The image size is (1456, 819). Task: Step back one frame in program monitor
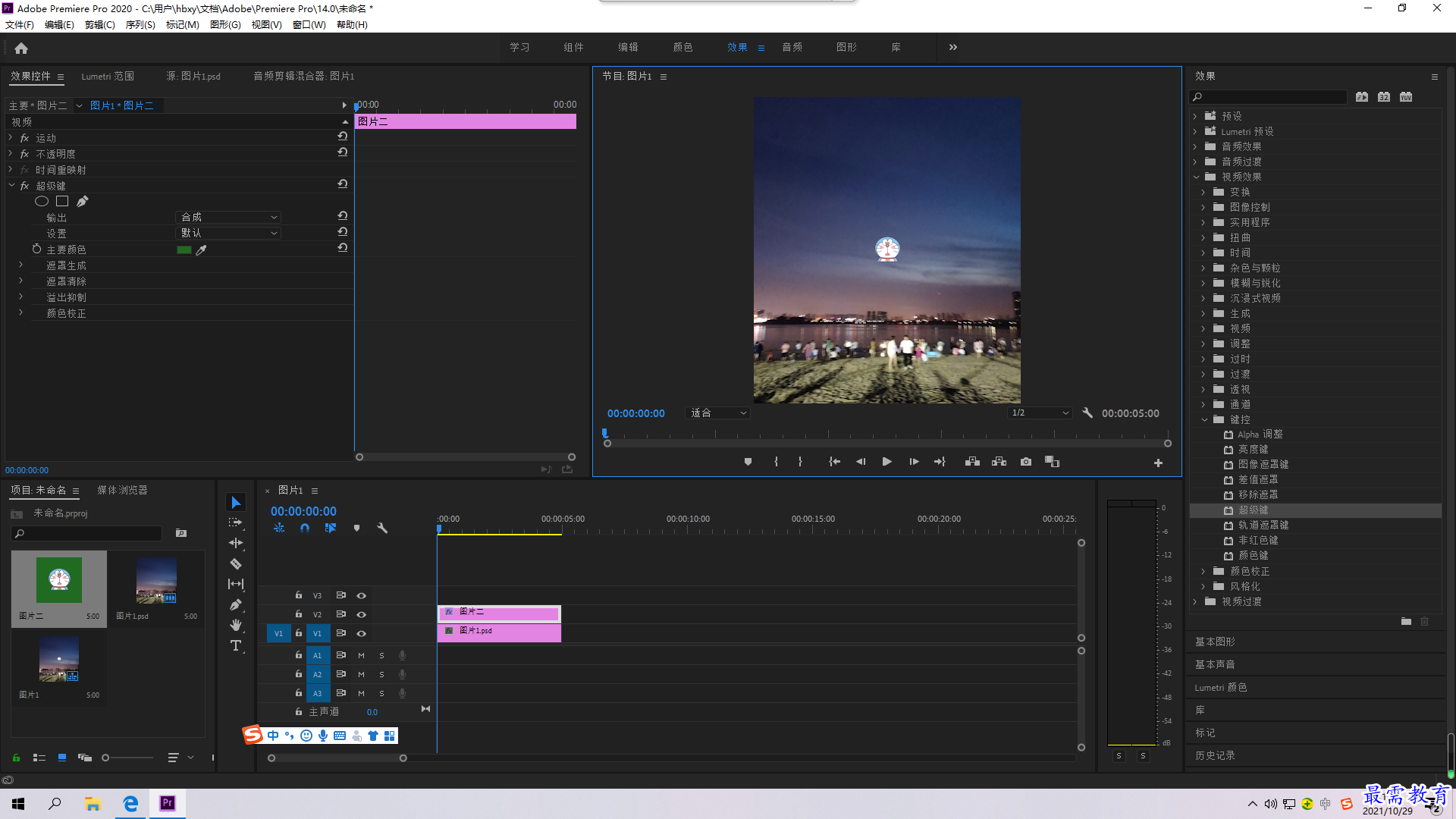pos(861,462)
